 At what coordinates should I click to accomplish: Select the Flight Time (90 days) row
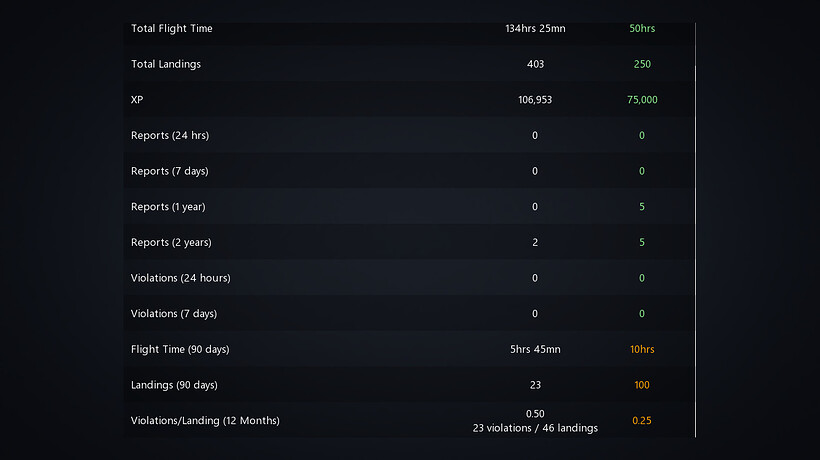coord(180,349)
